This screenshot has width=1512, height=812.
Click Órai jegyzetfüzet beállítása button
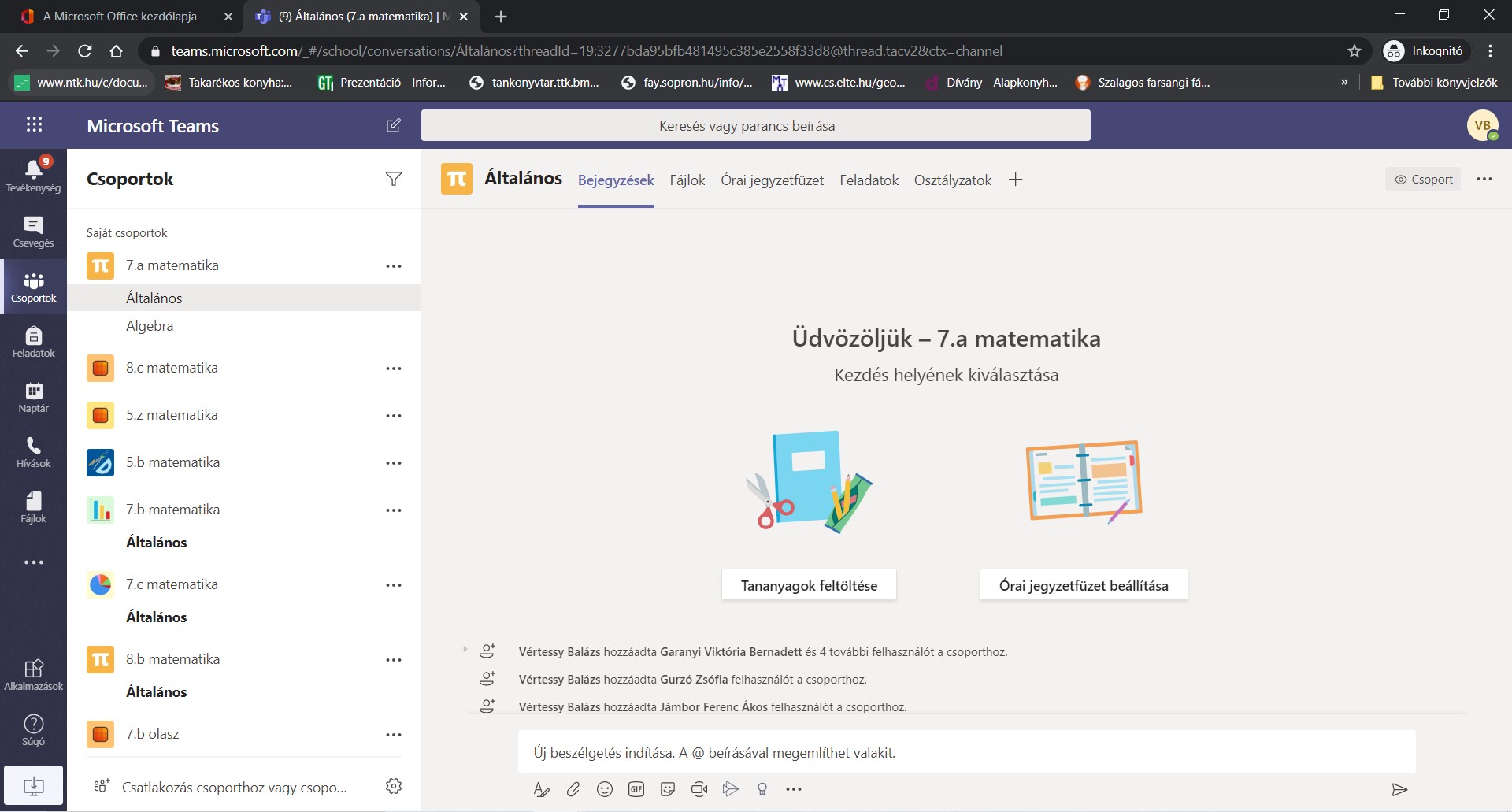pyautogui.click(x=1084, y=585)
